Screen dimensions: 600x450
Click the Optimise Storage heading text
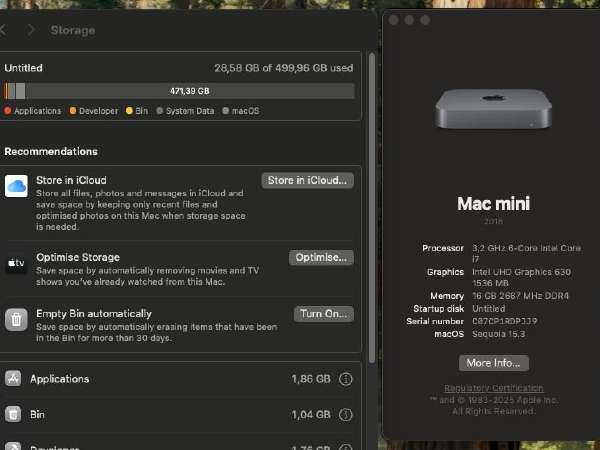(78, 257)
